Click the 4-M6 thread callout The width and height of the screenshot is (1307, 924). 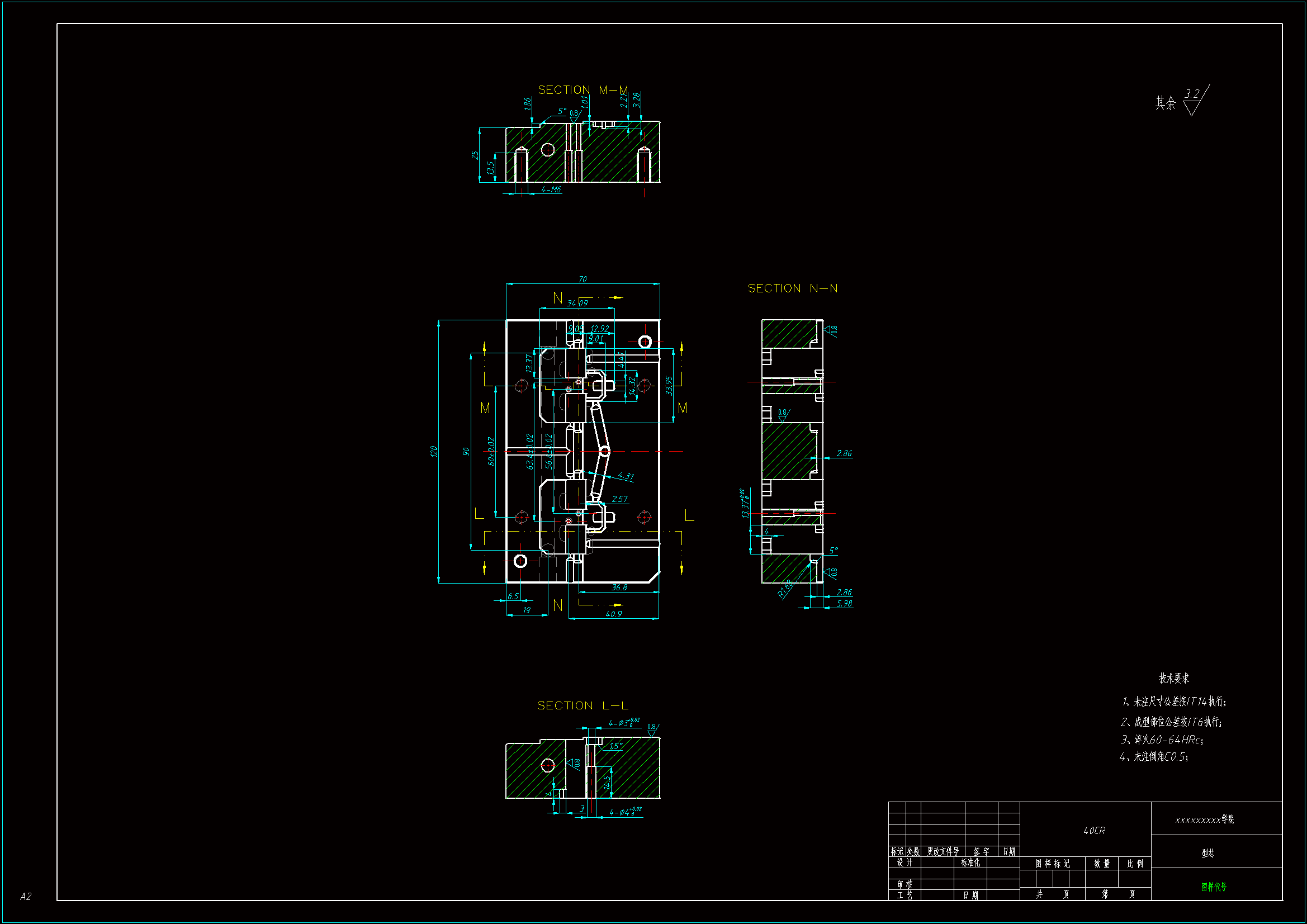[551, 189]
